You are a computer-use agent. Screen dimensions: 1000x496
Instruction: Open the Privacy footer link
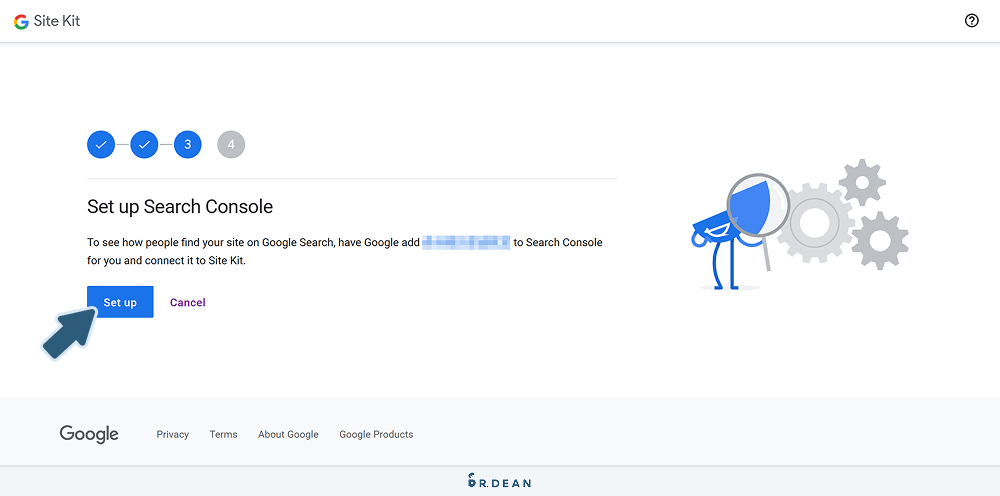(x=173, y=434)
